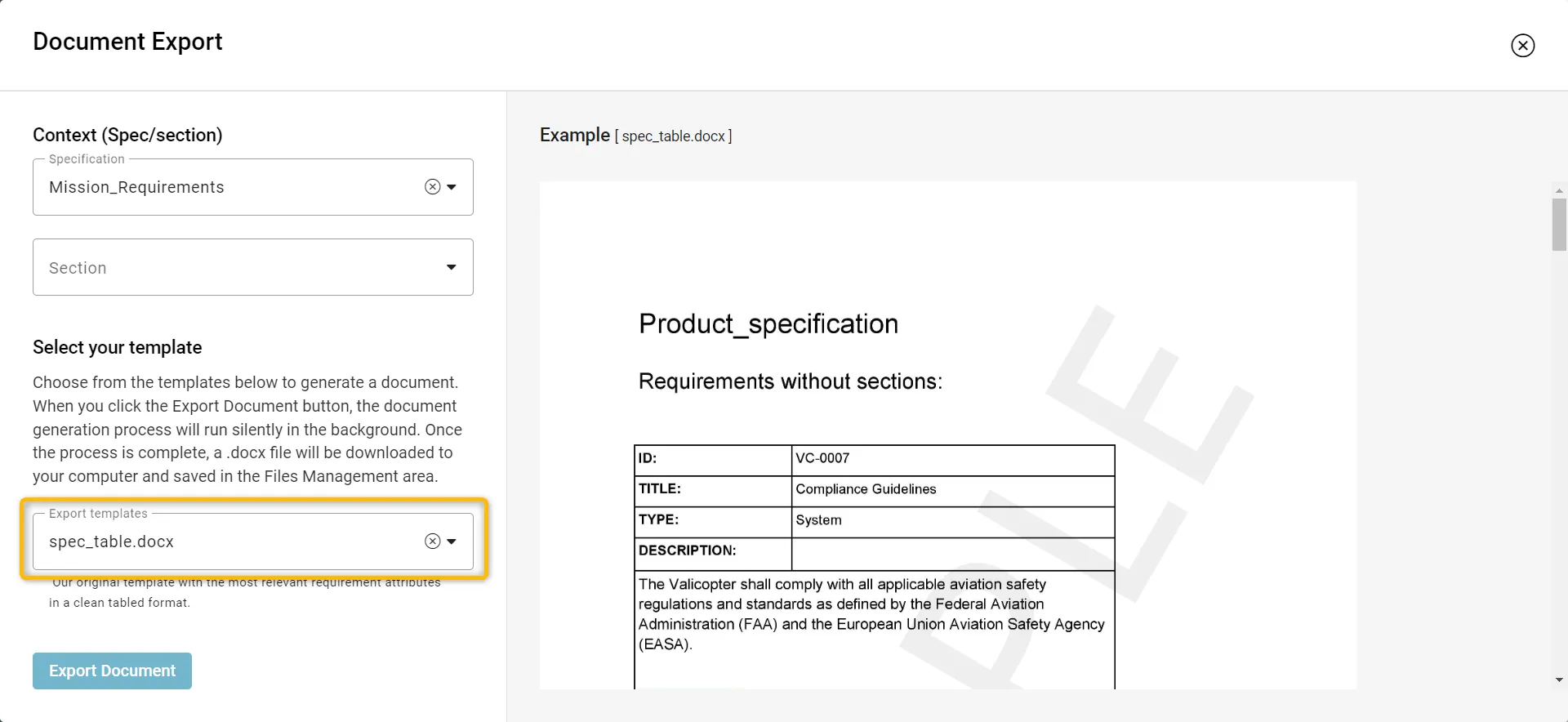1568x722 pixels.
Task: Click the Product_specification heading in preview
Action: (768, 324)
